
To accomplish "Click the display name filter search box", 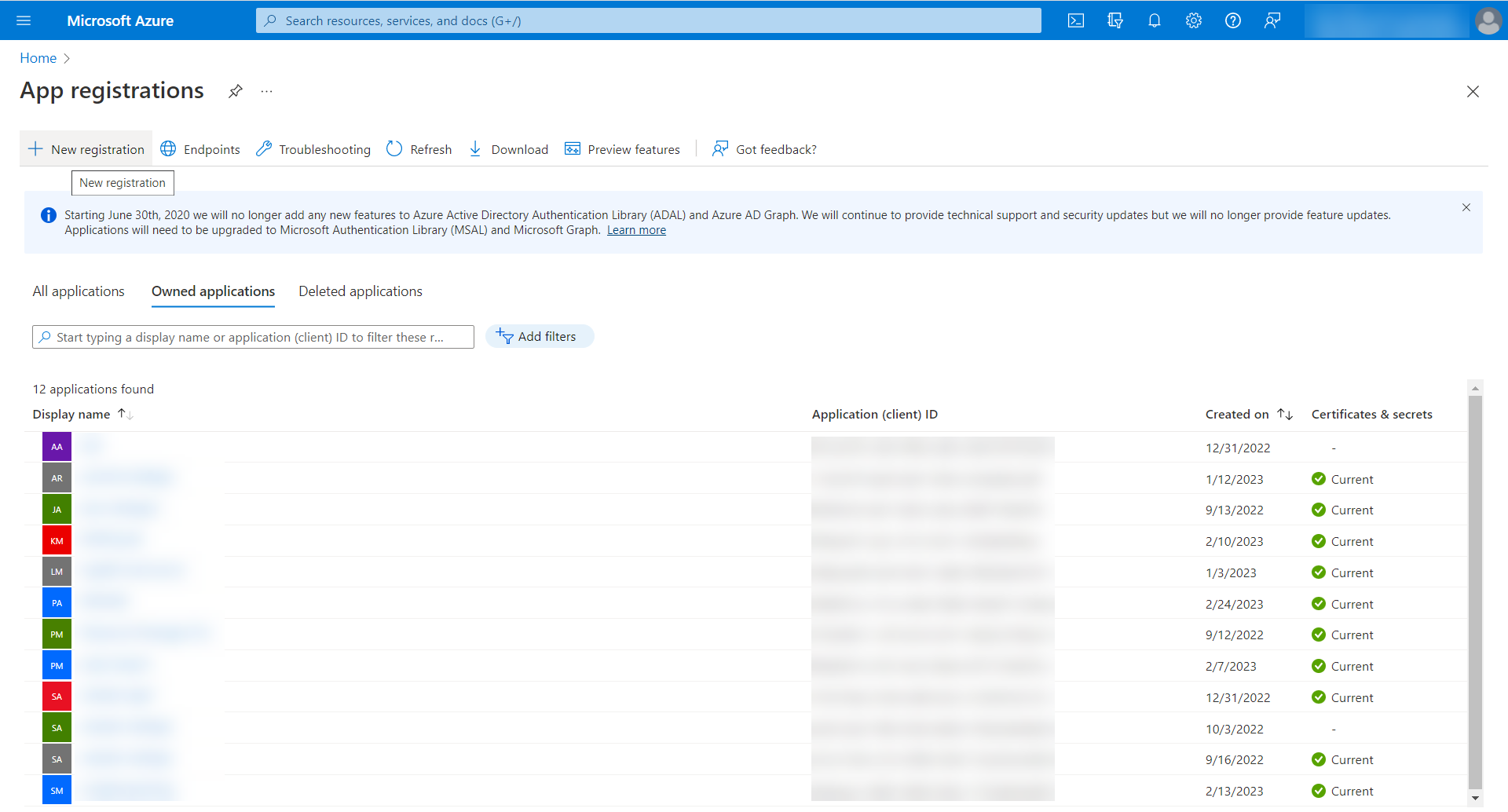I will click(253, 336).
